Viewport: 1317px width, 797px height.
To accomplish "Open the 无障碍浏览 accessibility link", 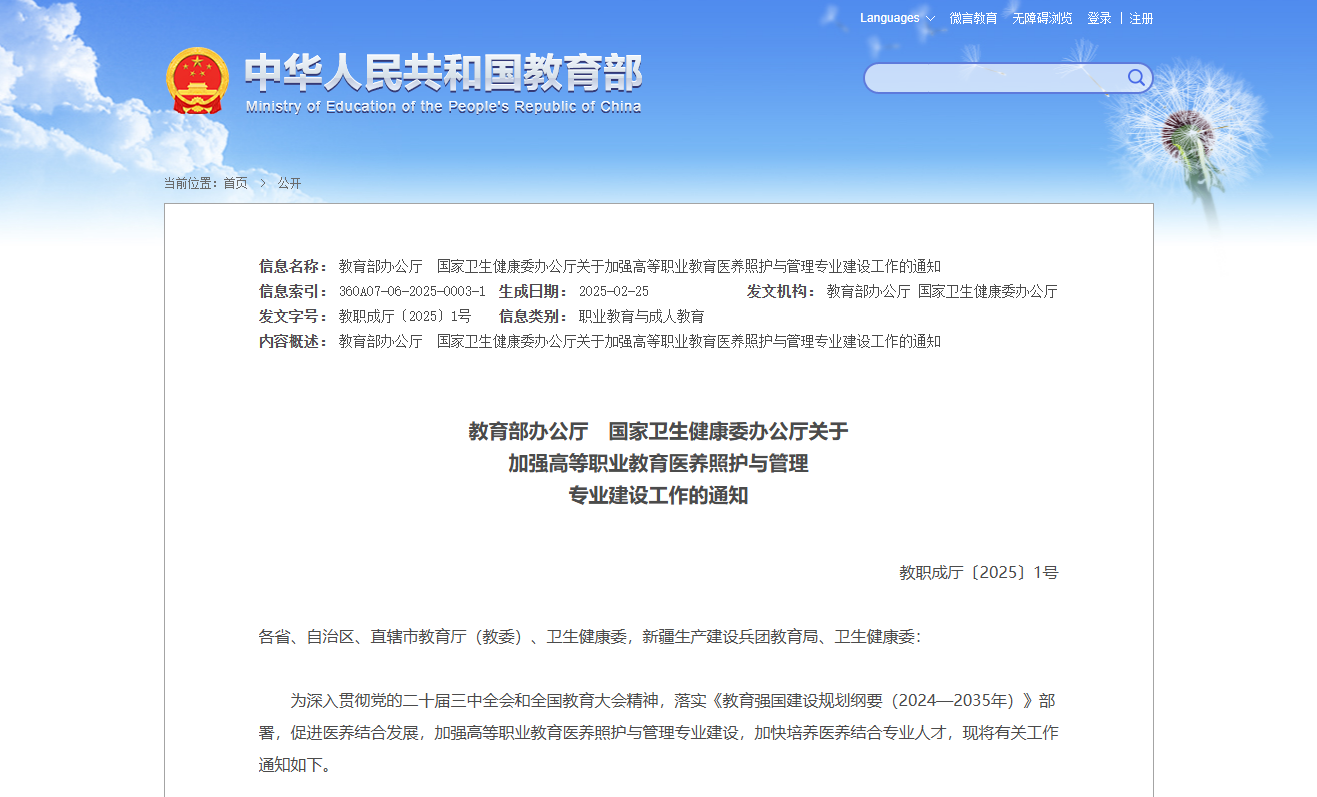I will (1042, 18).
